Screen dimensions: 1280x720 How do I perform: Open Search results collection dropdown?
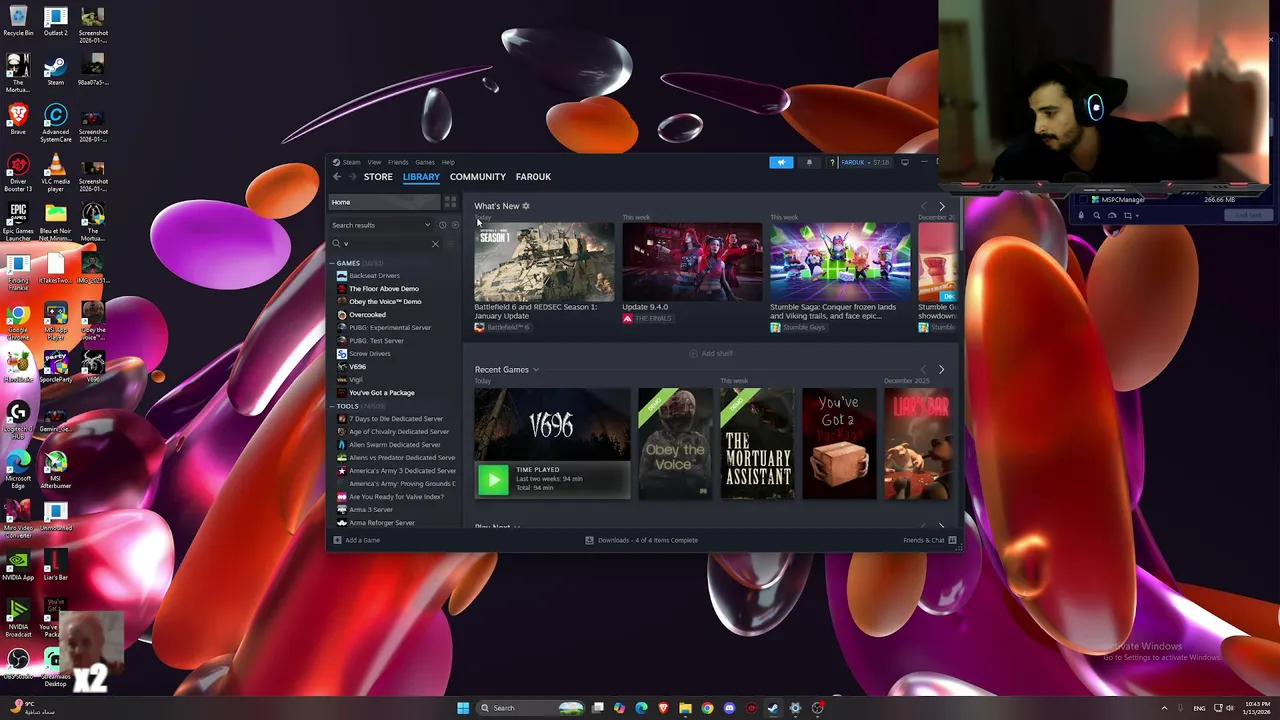click(382, 225)
